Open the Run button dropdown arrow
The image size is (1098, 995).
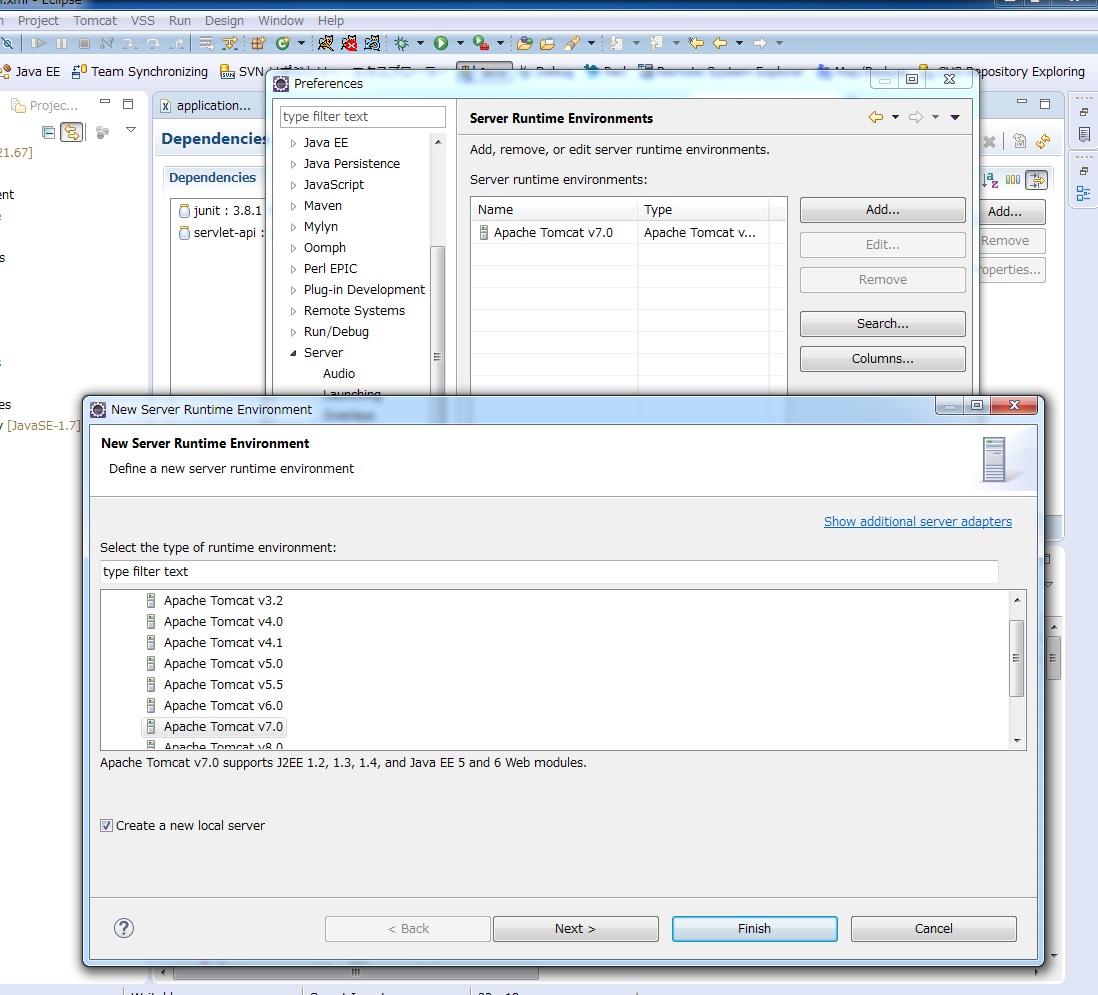pos(460,43)
